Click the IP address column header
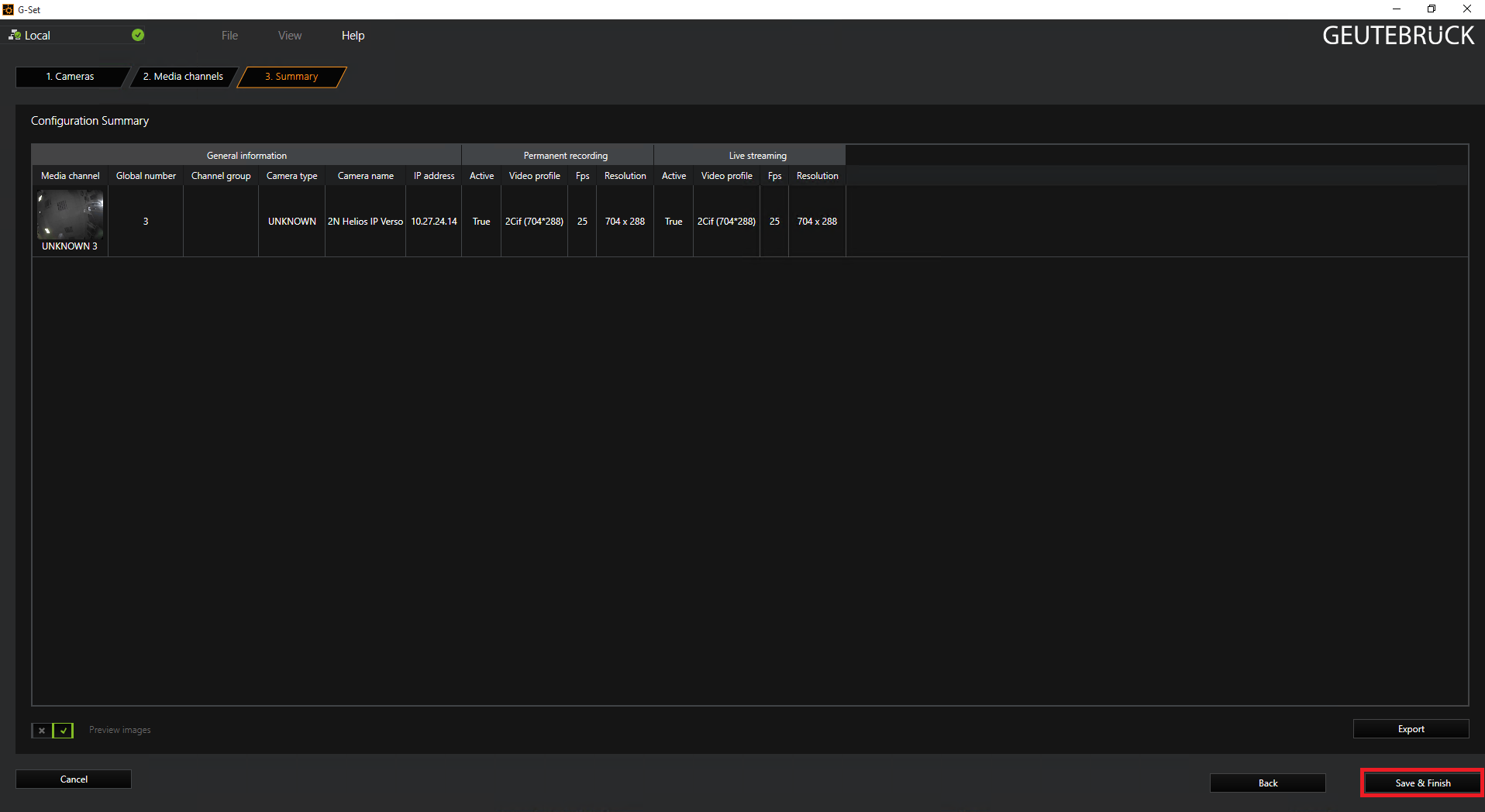This screenshot has width=1485, height=812. point(433,176)
